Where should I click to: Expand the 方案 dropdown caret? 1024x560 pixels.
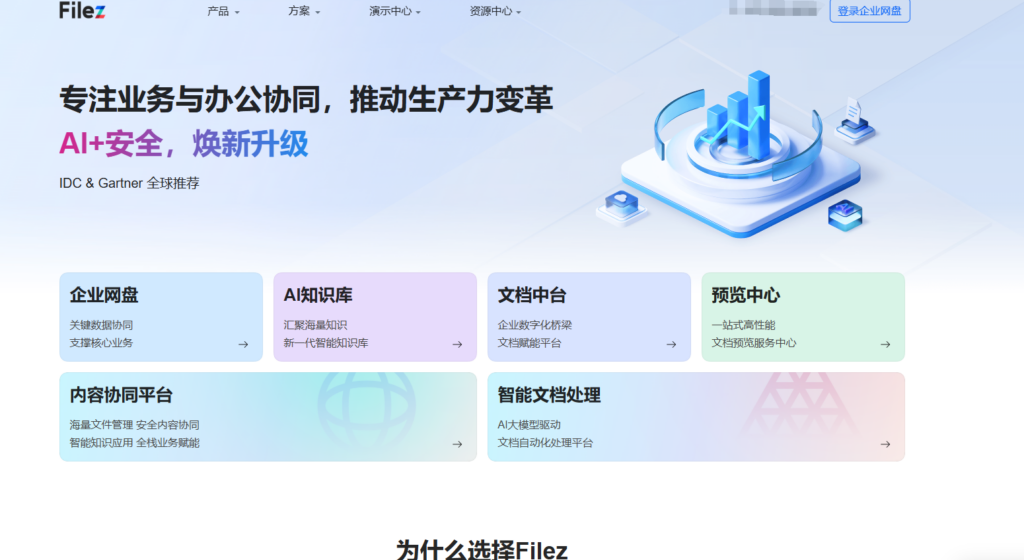tap(318, 12)
